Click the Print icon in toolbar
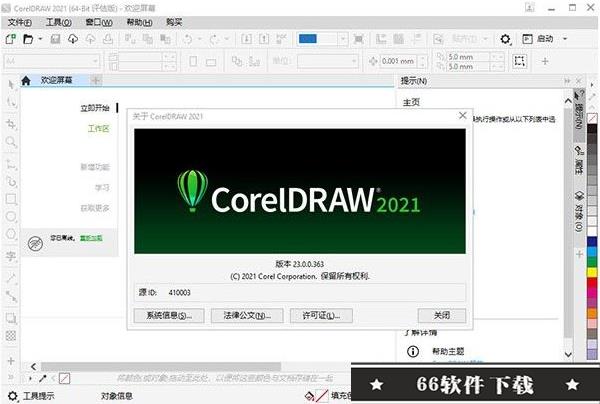The image size is (600, 404). 108,39
